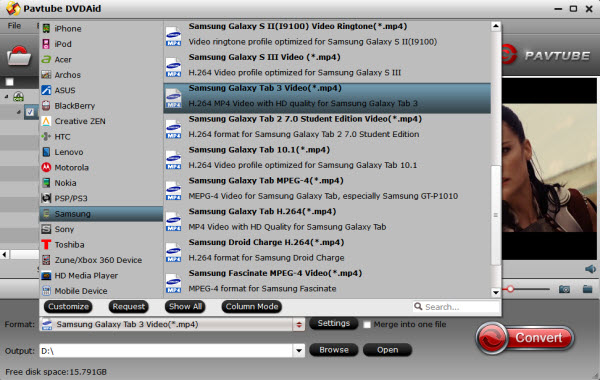Collapse the DVD disc tree node
600x380 pixels.
tap(7, 96)
